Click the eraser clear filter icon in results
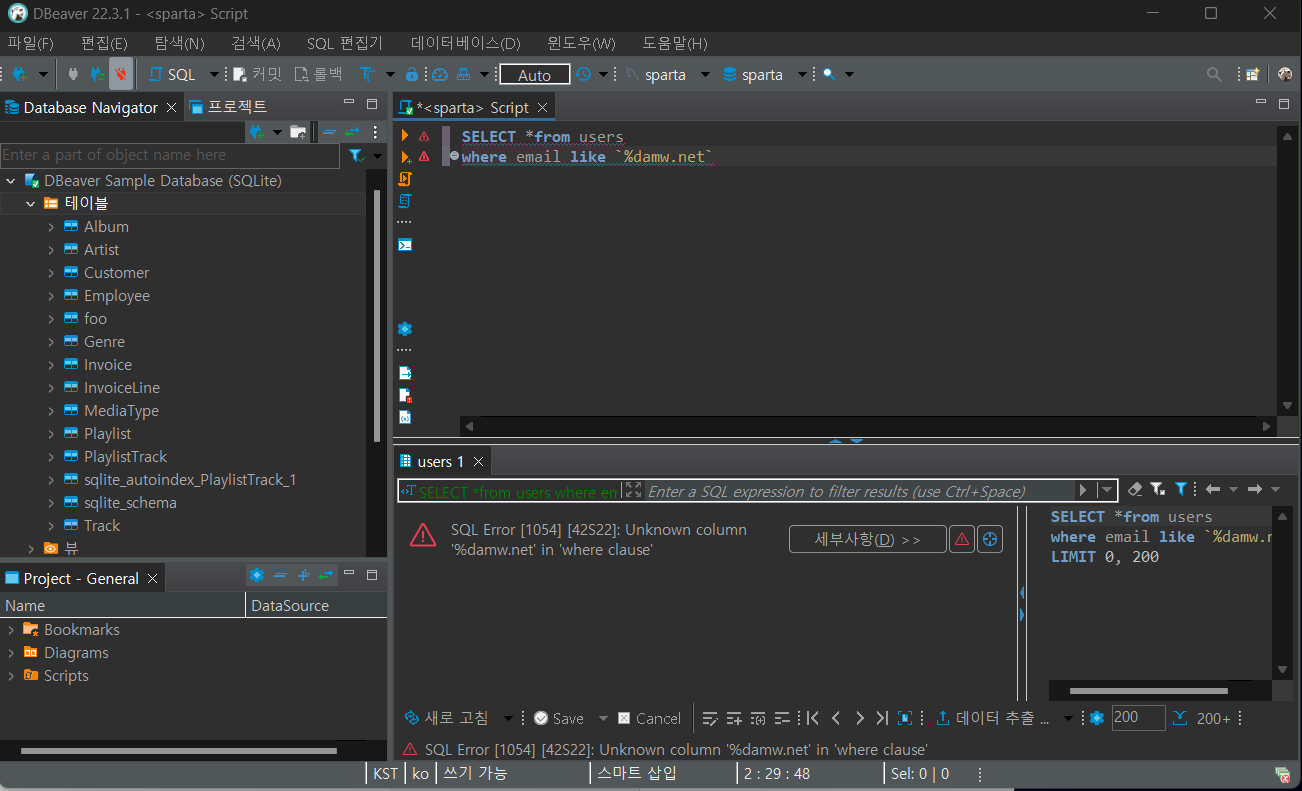This screenshot has height=791, width=1302. (1134, 489)
